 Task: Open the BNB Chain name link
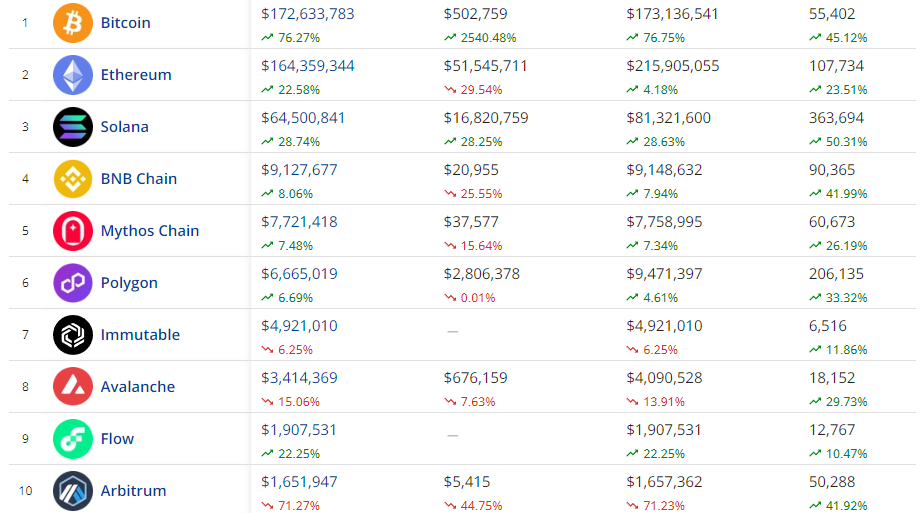point(139,179)
